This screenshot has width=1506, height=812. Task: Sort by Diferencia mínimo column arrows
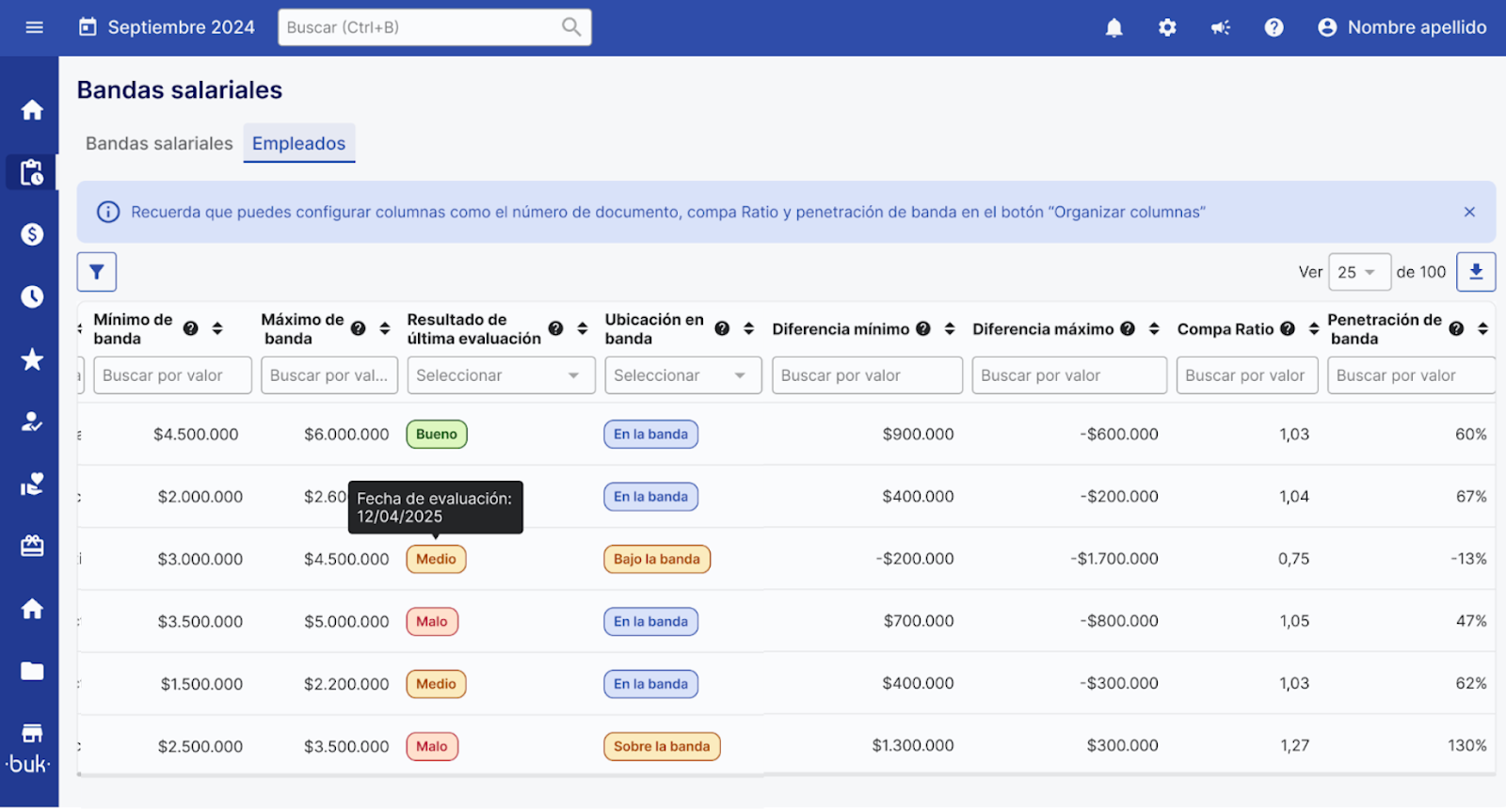(x=950, y=328)
